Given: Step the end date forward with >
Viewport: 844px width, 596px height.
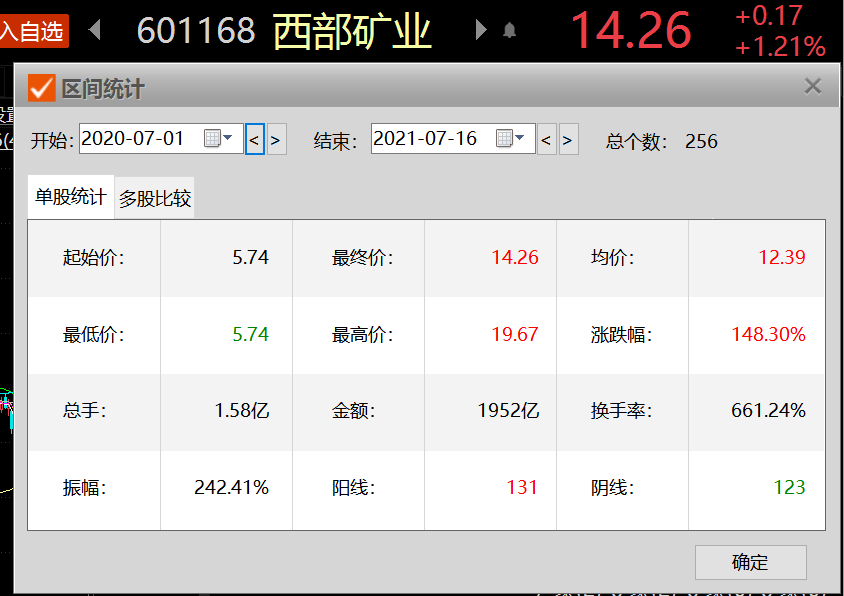Looking at the screenshot, I should click(x=568, y=140).
